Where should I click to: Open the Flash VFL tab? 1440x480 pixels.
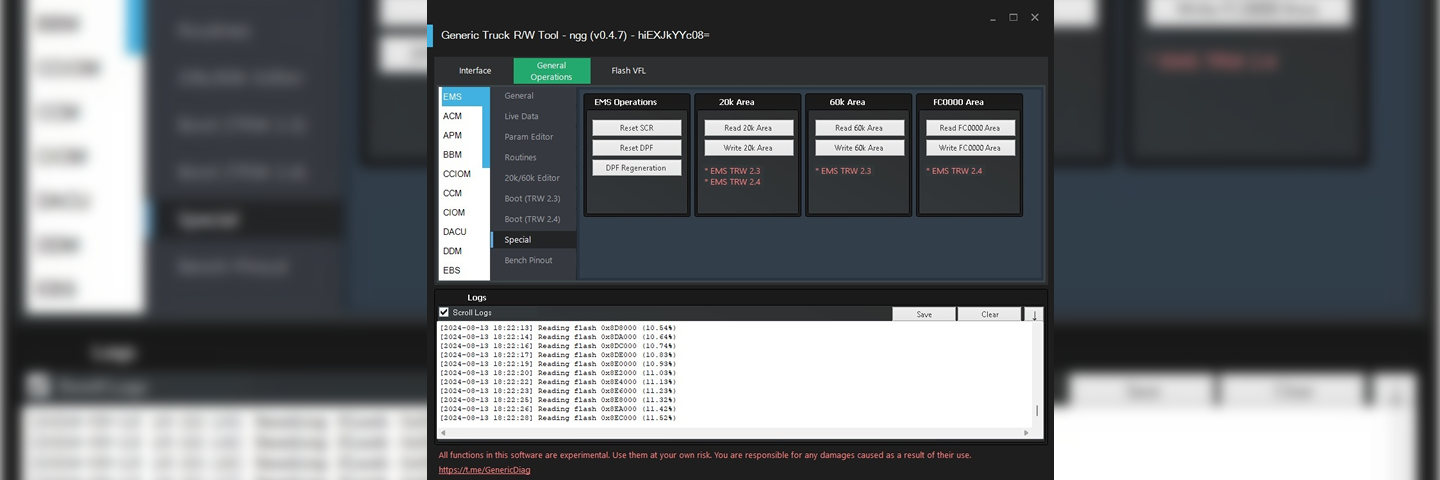pos(628,71)
